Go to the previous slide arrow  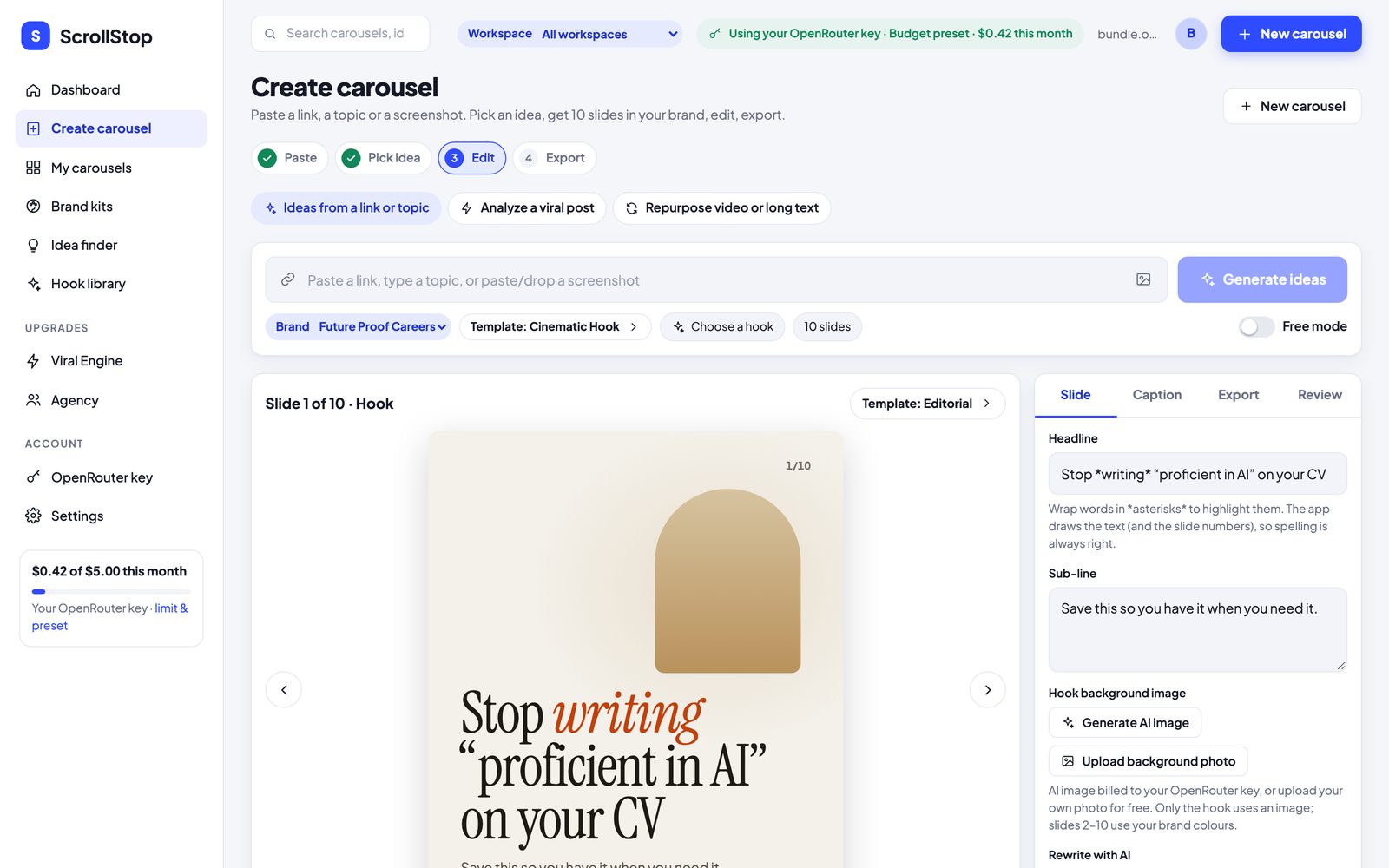tap(284, 690)
